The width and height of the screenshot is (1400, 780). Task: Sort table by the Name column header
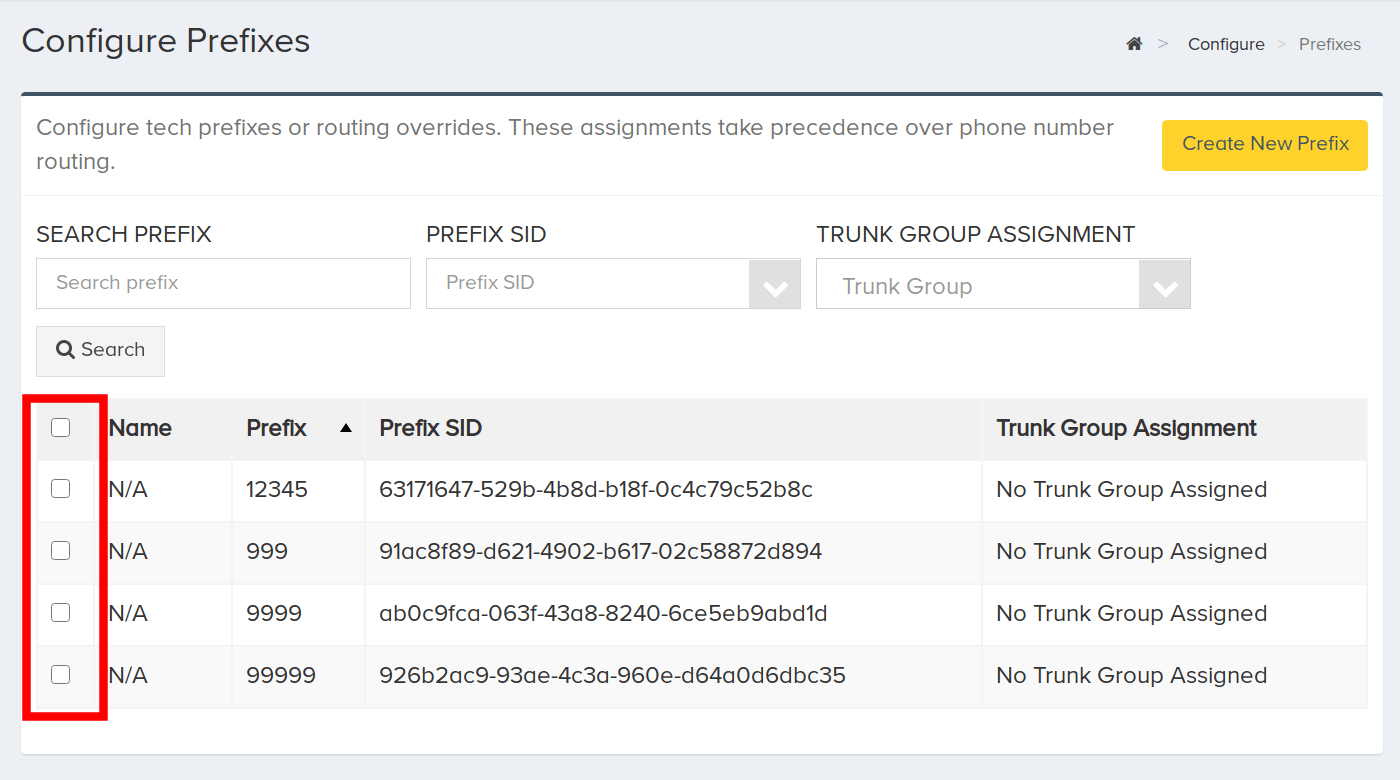[140, 428]
